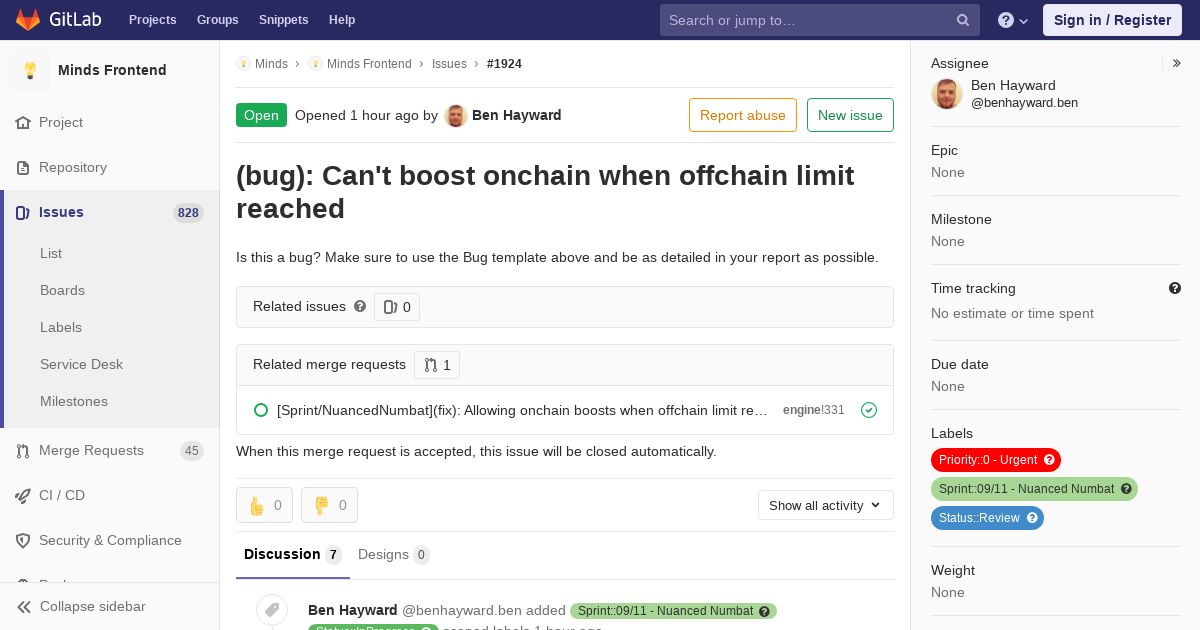Open the linked merge request title
Screen dimensions: 1200x630
(x=522, y=410)
